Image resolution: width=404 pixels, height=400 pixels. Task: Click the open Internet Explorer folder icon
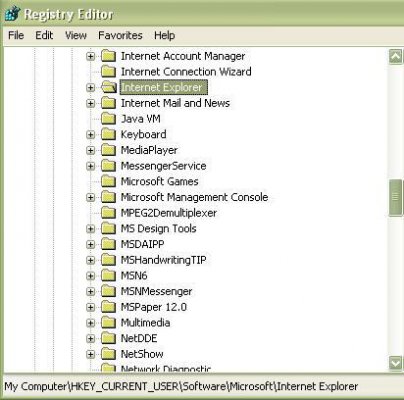109,87
